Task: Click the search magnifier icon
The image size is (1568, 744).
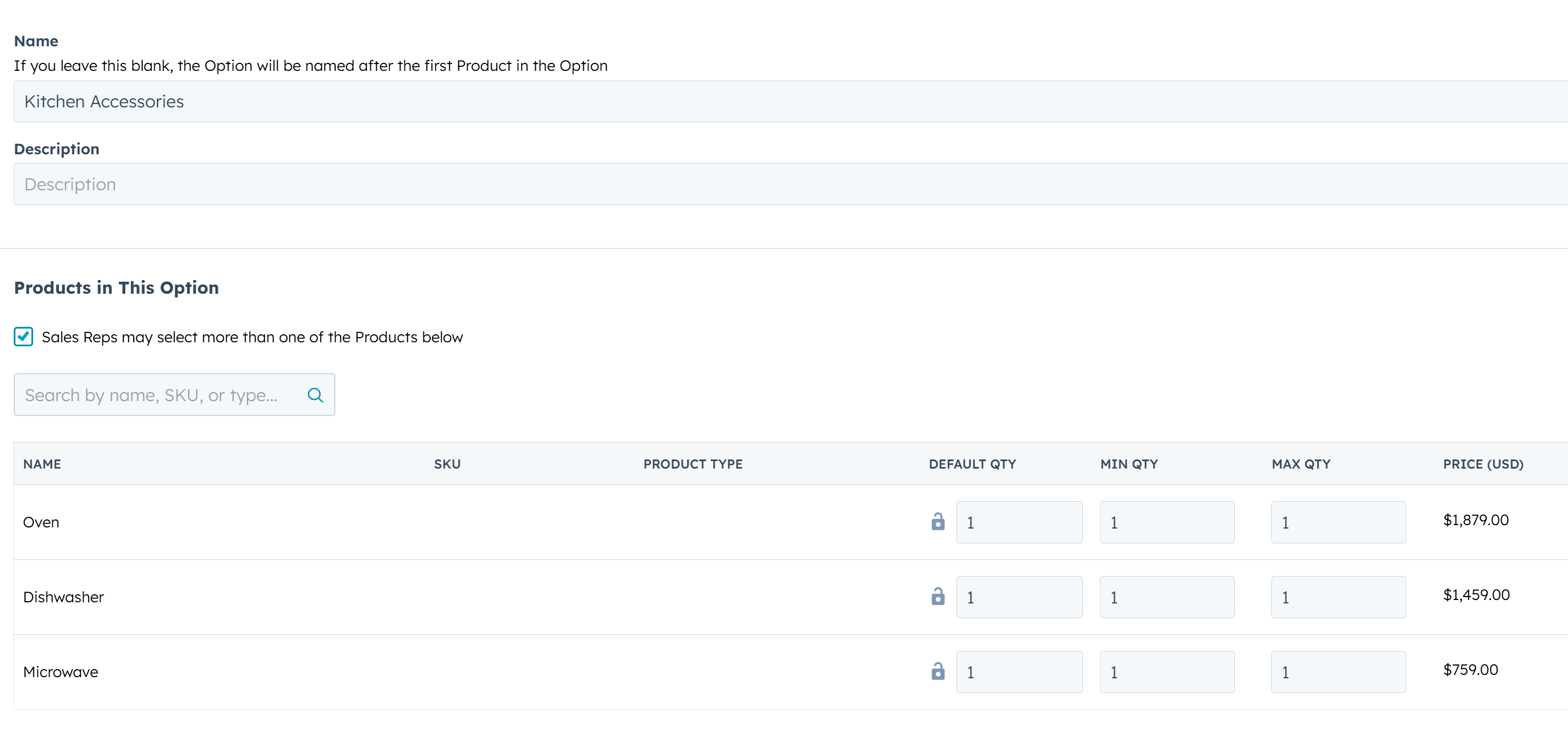Action: (315, 394)
